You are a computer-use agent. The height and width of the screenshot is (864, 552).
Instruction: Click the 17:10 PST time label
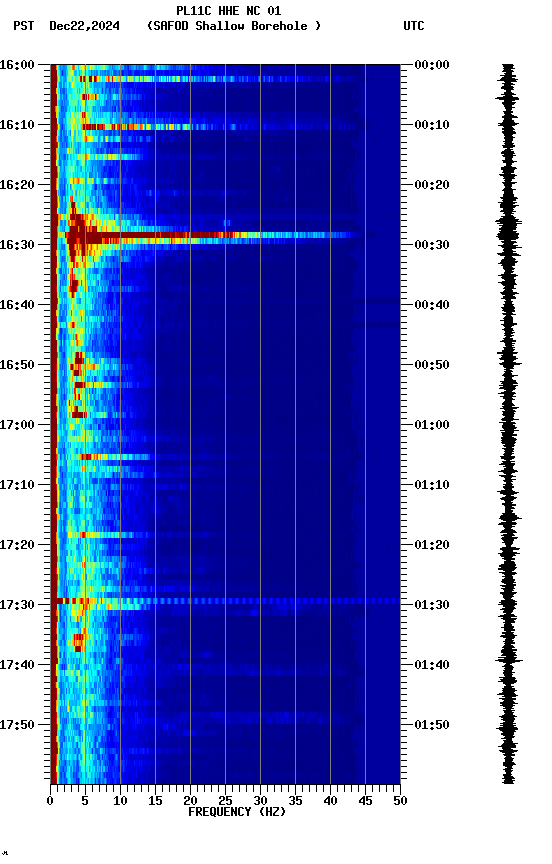pos(17,485)
